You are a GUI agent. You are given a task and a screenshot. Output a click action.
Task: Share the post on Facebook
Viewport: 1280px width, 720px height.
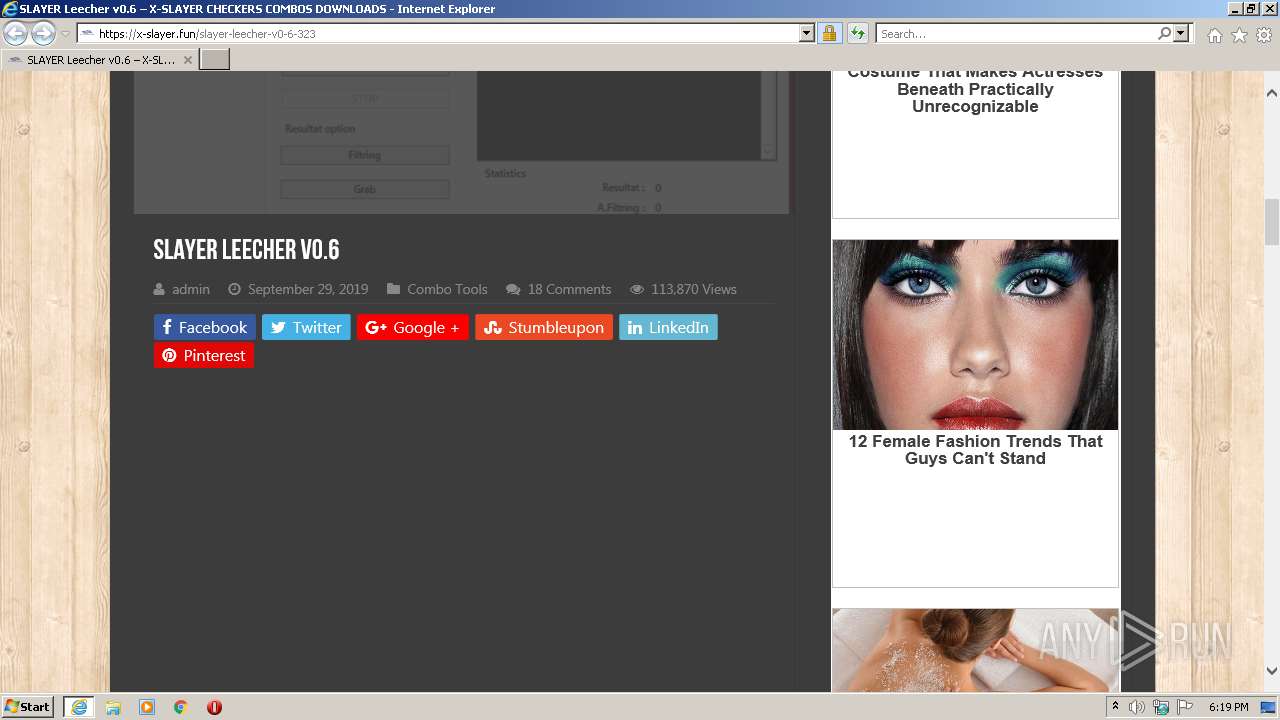click(204, 327)
